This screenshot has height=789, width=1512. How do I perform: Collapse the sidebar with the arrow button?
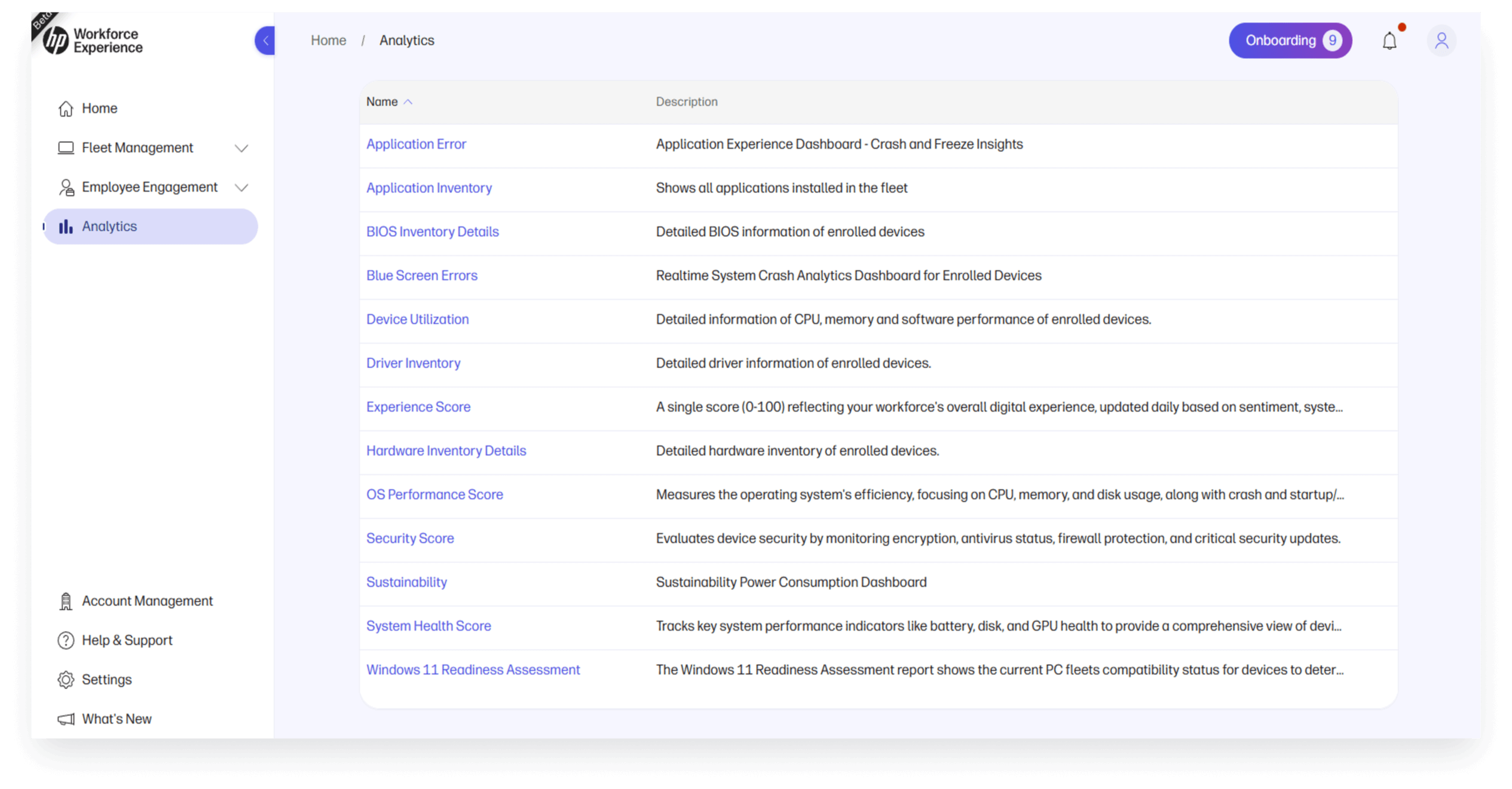pos(265,41)
